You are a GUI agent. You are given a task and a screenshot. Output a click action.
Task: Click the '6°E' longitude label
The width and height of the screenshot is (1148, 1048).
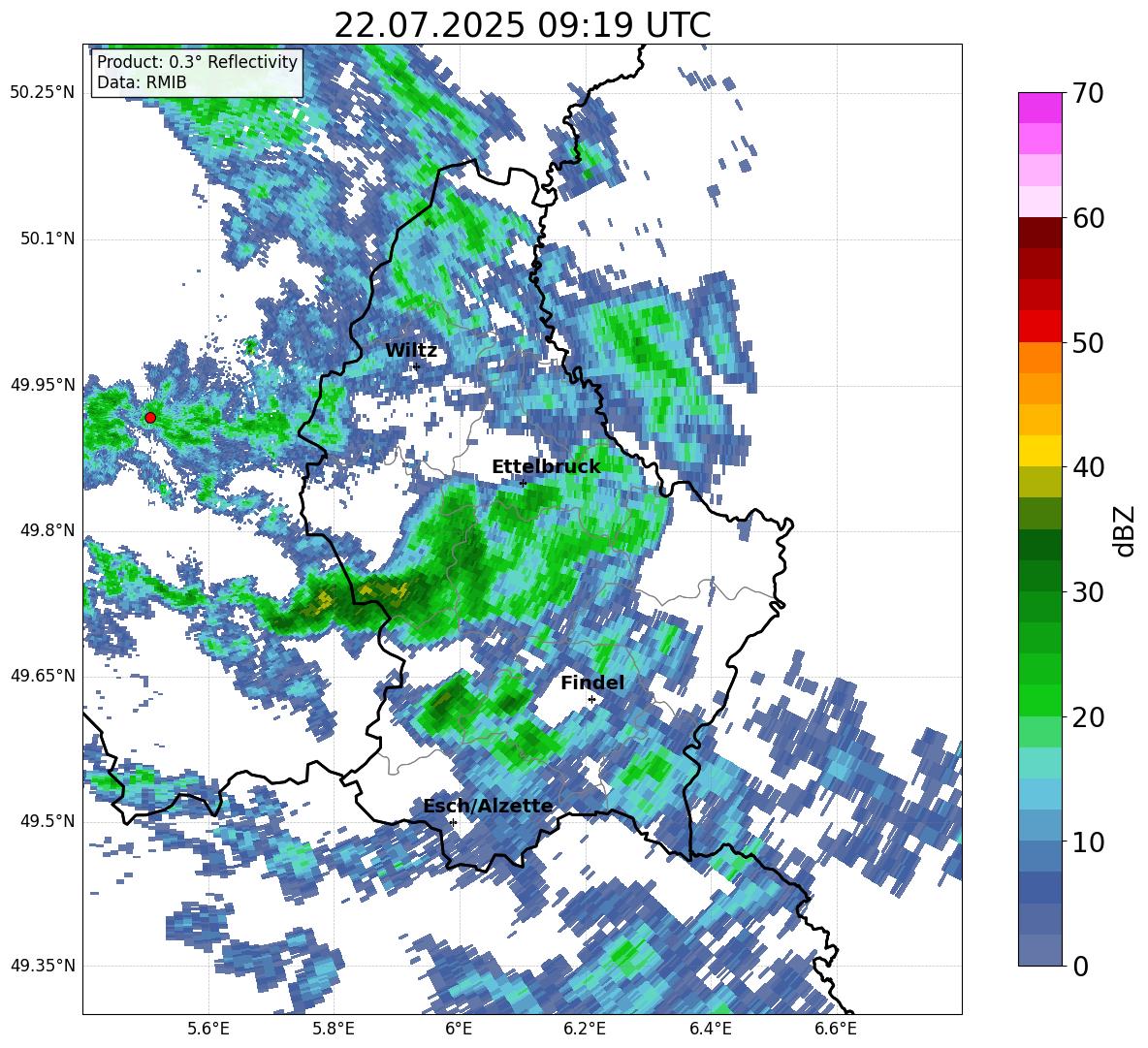click(x=459, y=1030)
